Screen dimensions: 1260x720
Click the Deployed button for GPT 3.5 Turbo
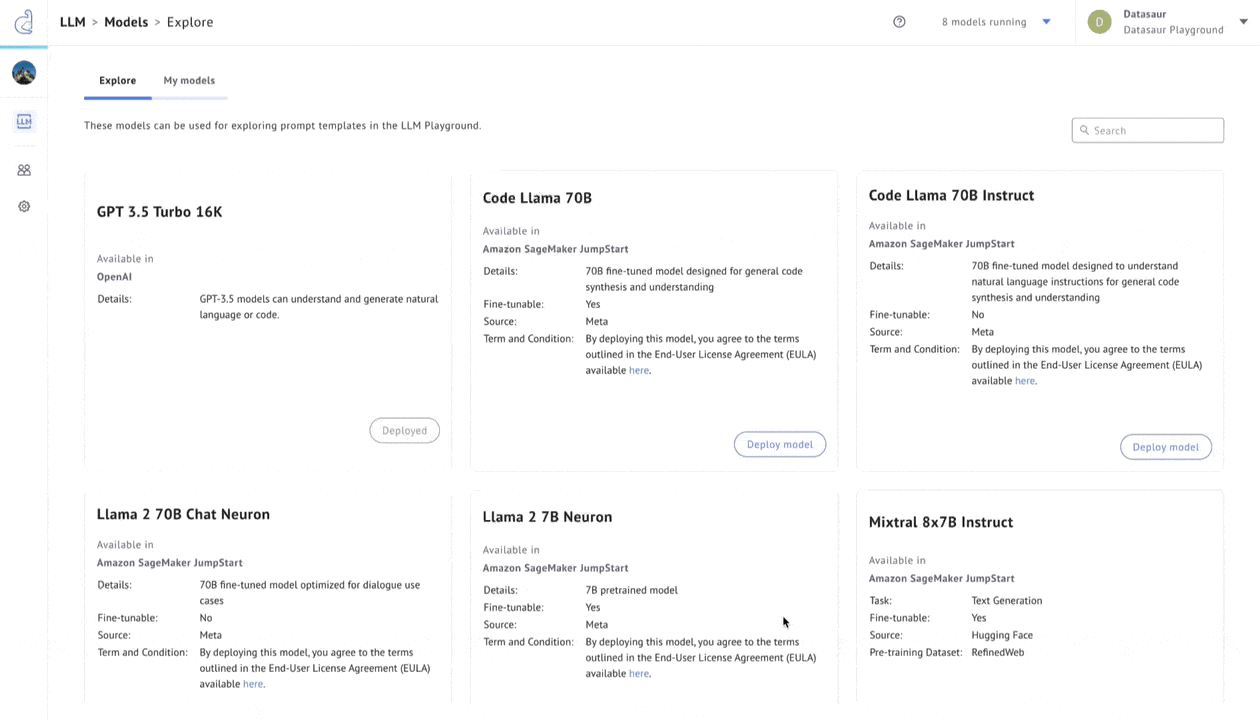point(404,431)
